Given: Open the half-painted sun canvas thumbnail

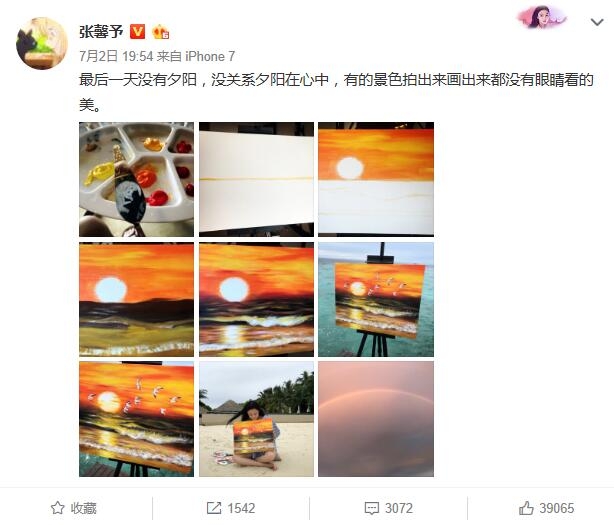Looking at the screenshot, I should click(376, 179).
